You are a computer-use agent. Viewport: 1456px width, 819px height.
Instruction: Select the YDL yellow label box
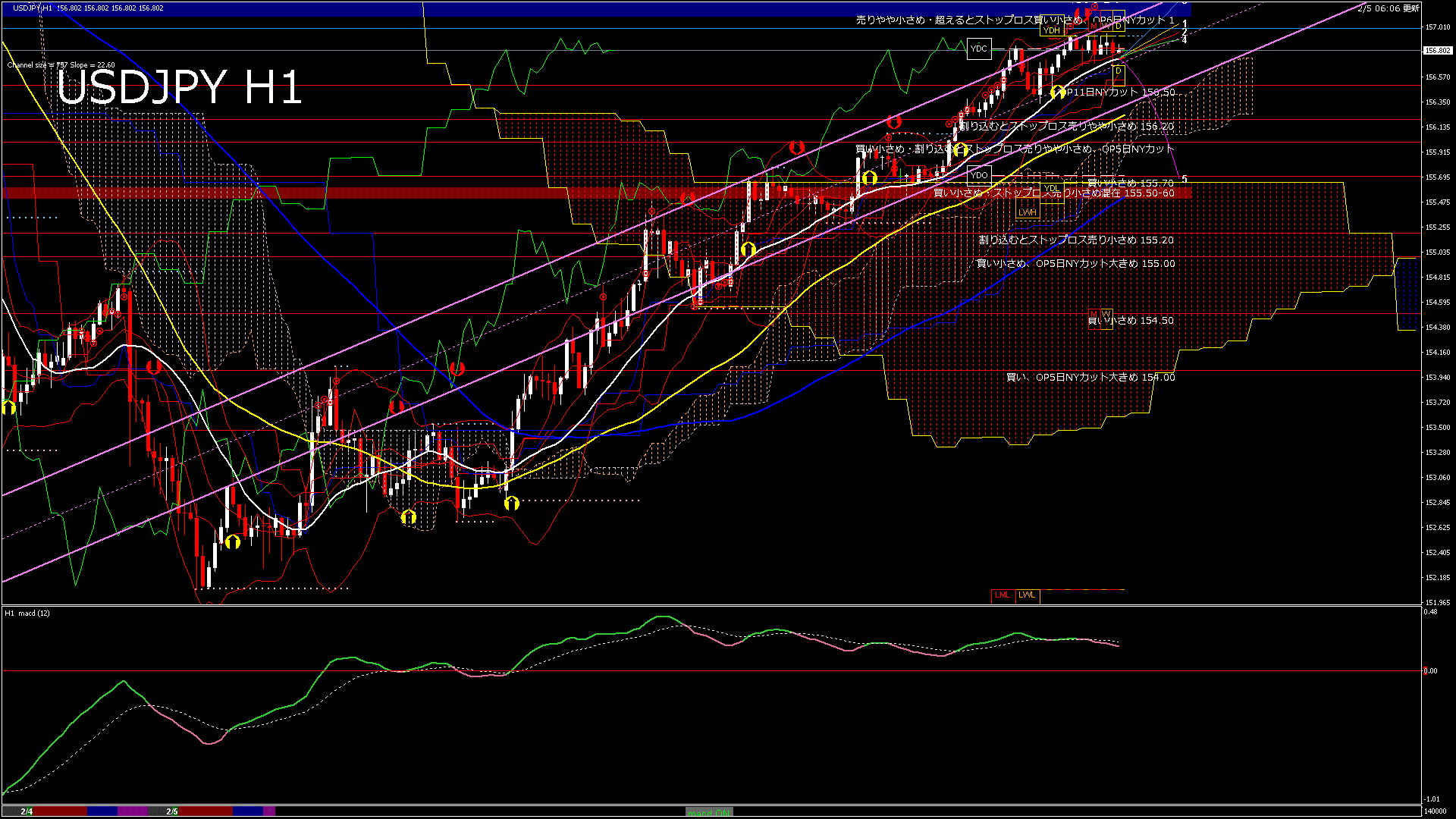tap(1051, 189)
